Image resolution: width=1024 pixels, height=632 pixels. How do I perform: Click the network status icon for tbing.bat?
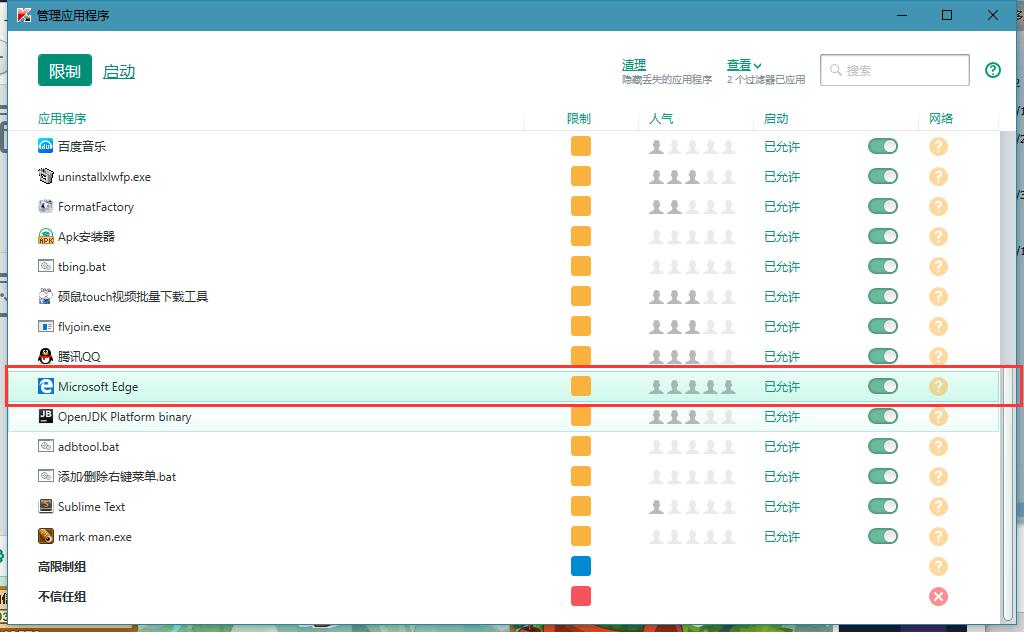click(x=938, y=266)
